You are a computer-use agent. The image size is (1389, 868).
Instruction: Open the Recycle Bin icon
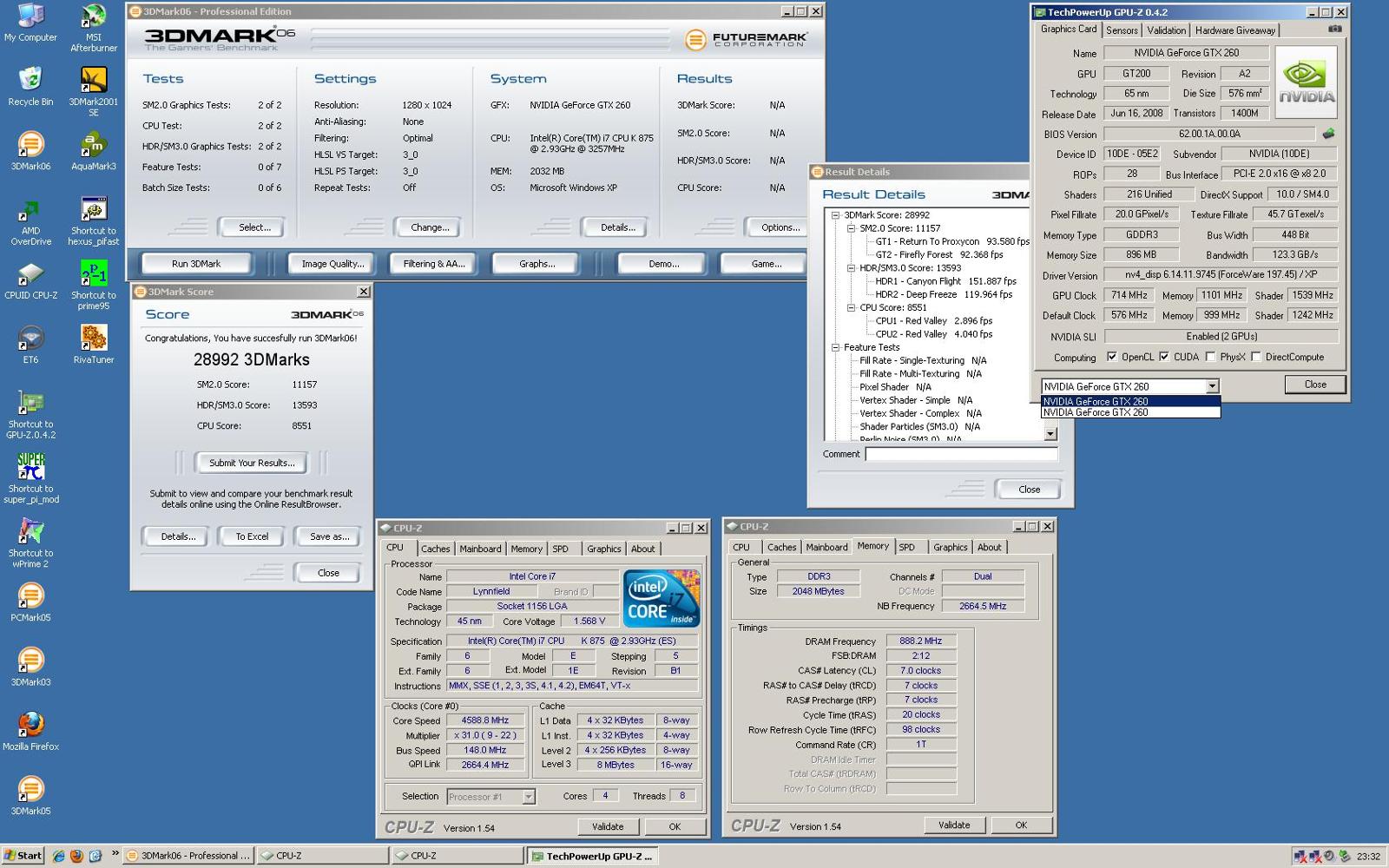tap(30, 87)
